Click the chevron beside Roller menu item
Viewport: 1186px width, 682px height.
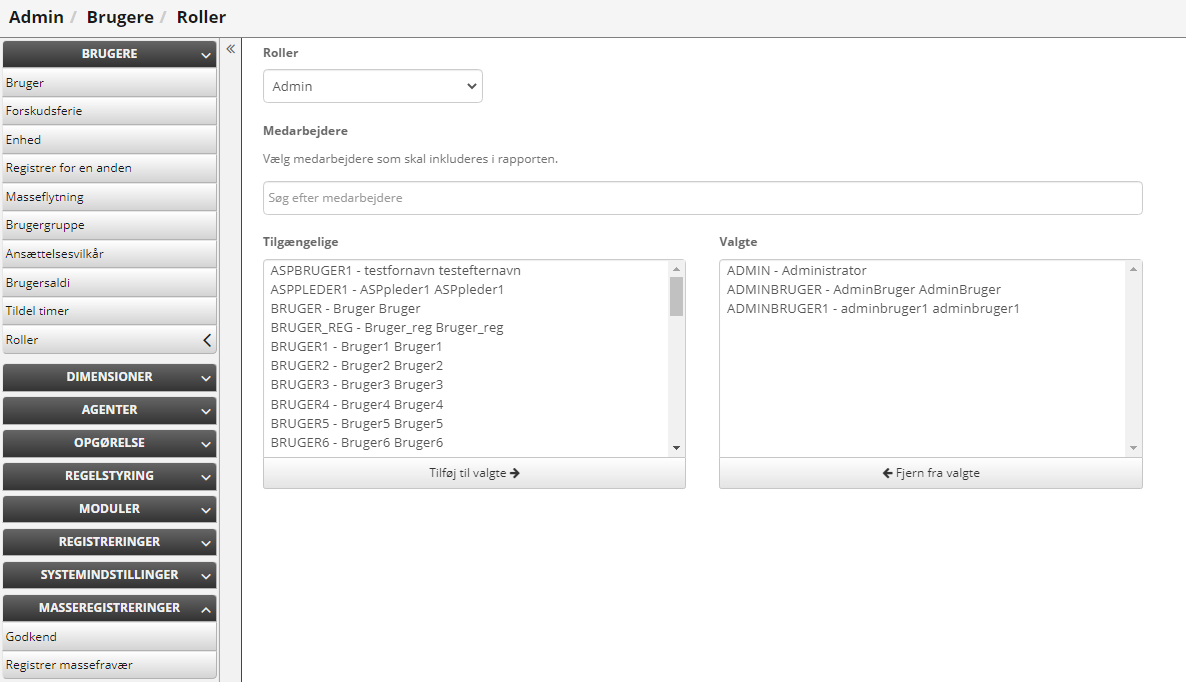click(207, 340)
